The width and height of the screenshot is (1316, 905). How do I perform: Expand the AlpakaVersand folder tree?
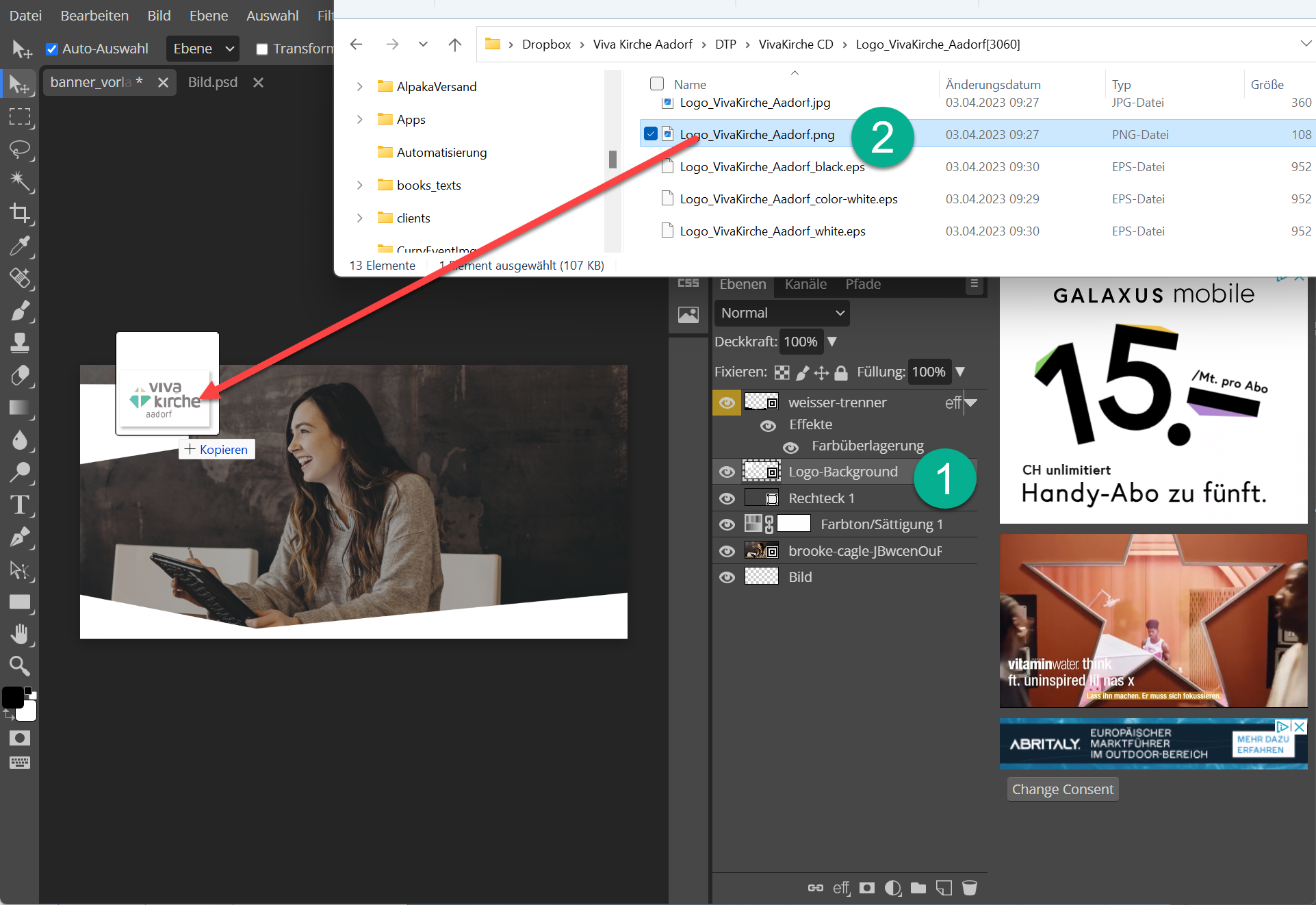360,87
